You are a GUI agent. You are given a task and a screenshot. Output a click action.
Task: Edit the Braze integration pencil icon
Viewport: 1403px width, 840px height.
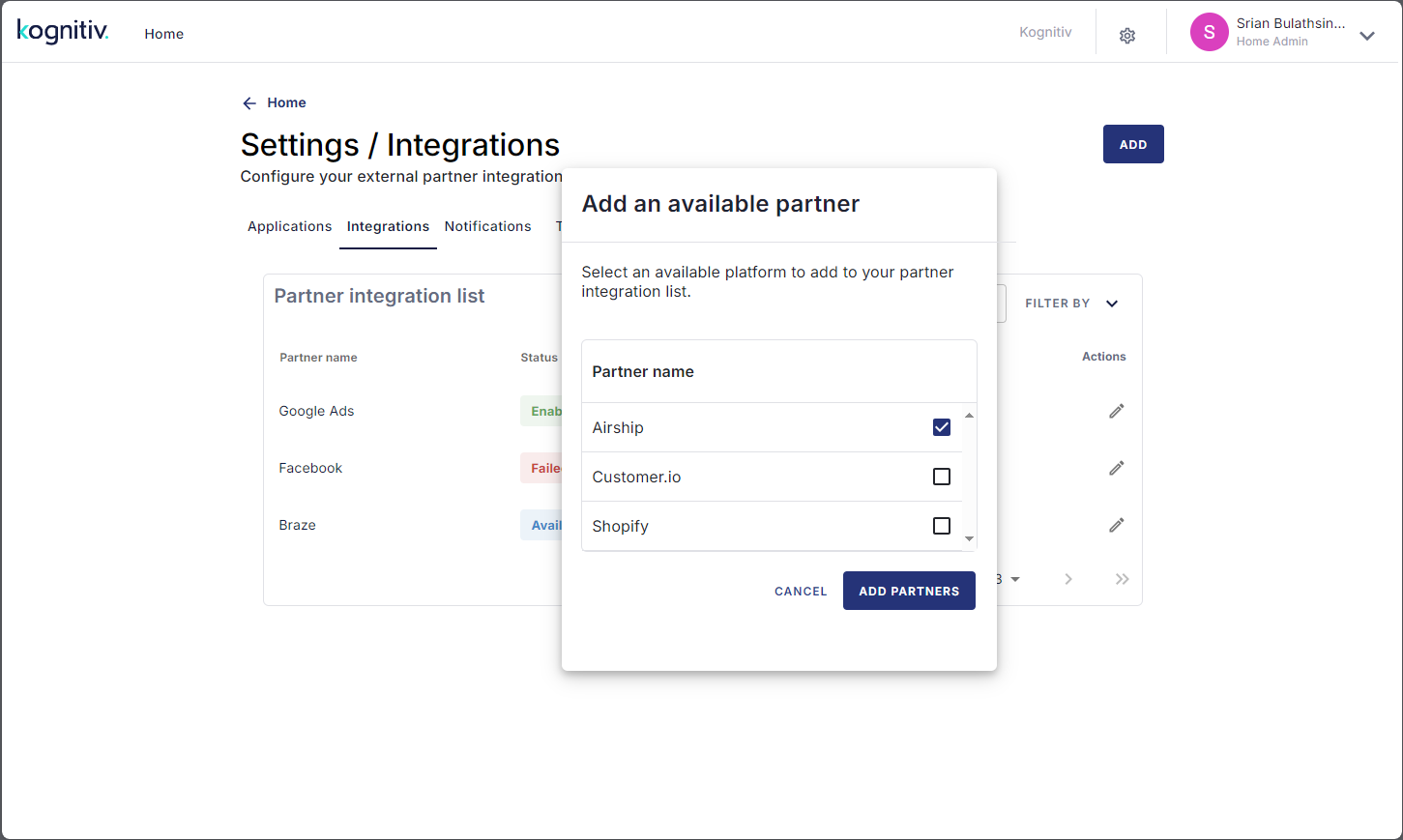1117,525
